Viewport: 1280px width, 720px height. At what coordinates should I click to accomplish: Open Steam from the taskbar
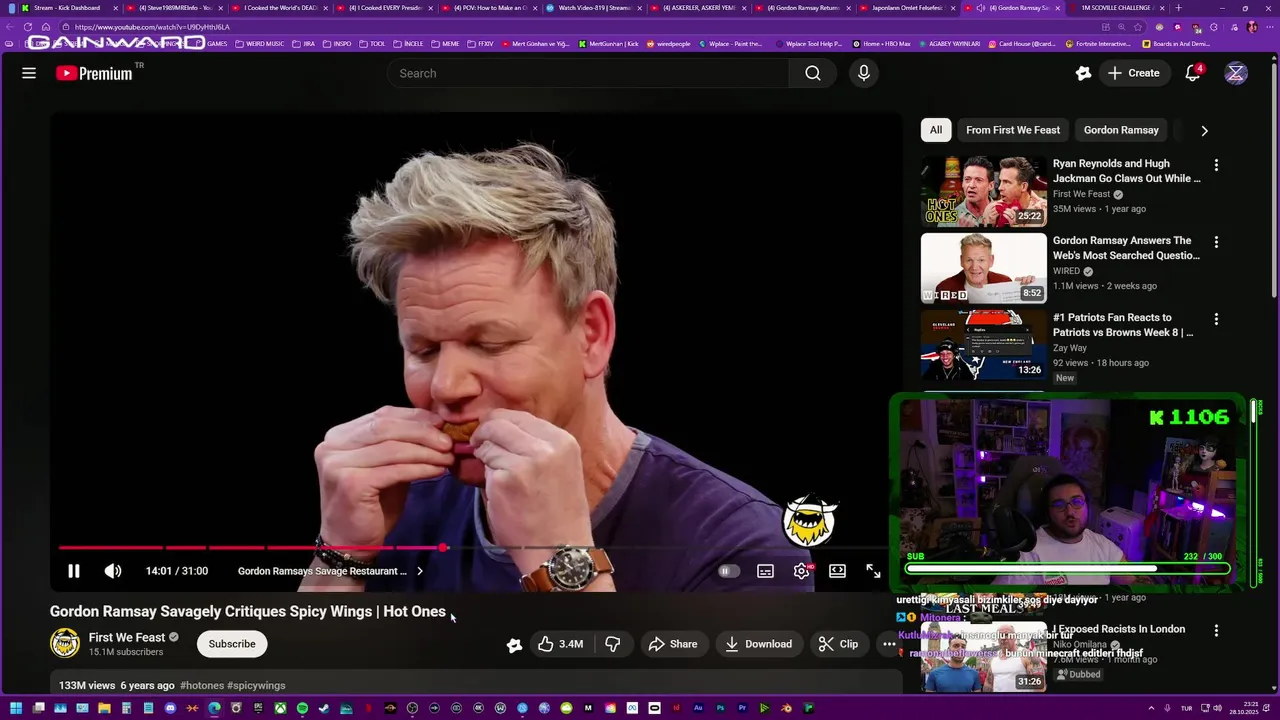[324, 709]
